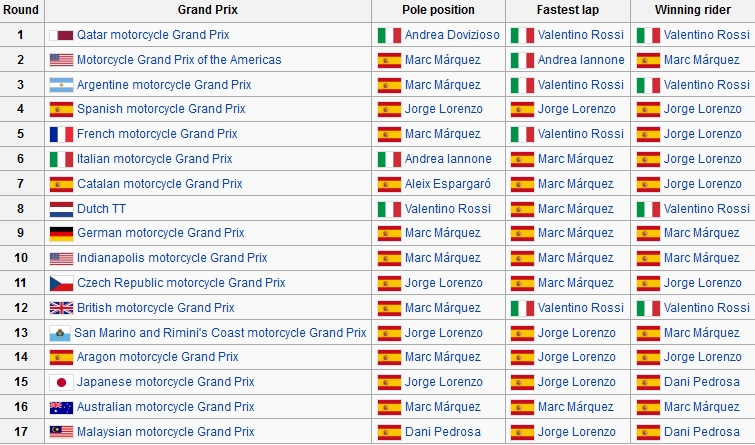
Task: Click the Winning rider column header
Action: pos(691,10)
